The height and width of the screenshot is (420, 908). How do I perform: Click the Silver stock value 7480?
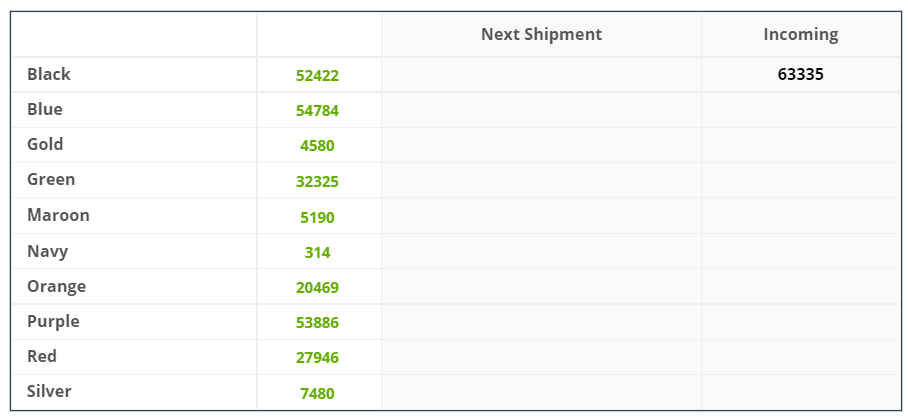[x=317, y=394]
